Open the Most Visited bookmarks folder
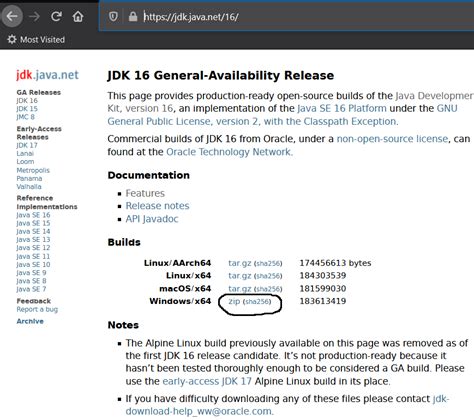Image resolution: width=474 pixels, height=420 pixels. click(x=36, y=39)
